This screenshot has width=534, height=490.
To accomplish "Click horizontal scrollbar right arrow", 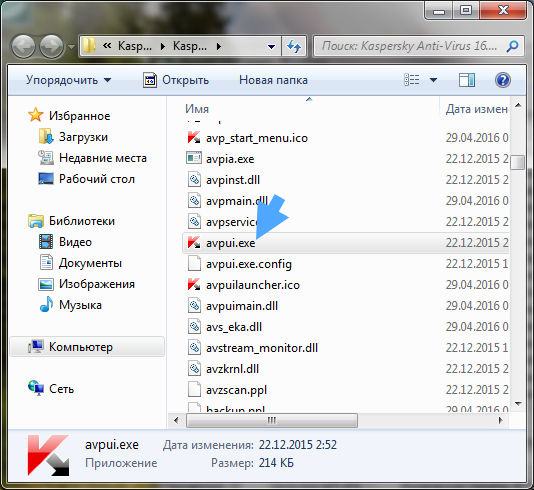I will [500, 421].
